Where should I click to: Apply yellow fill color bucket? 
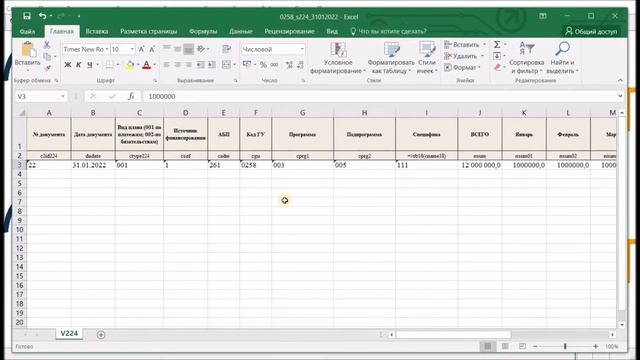[130, 65]
